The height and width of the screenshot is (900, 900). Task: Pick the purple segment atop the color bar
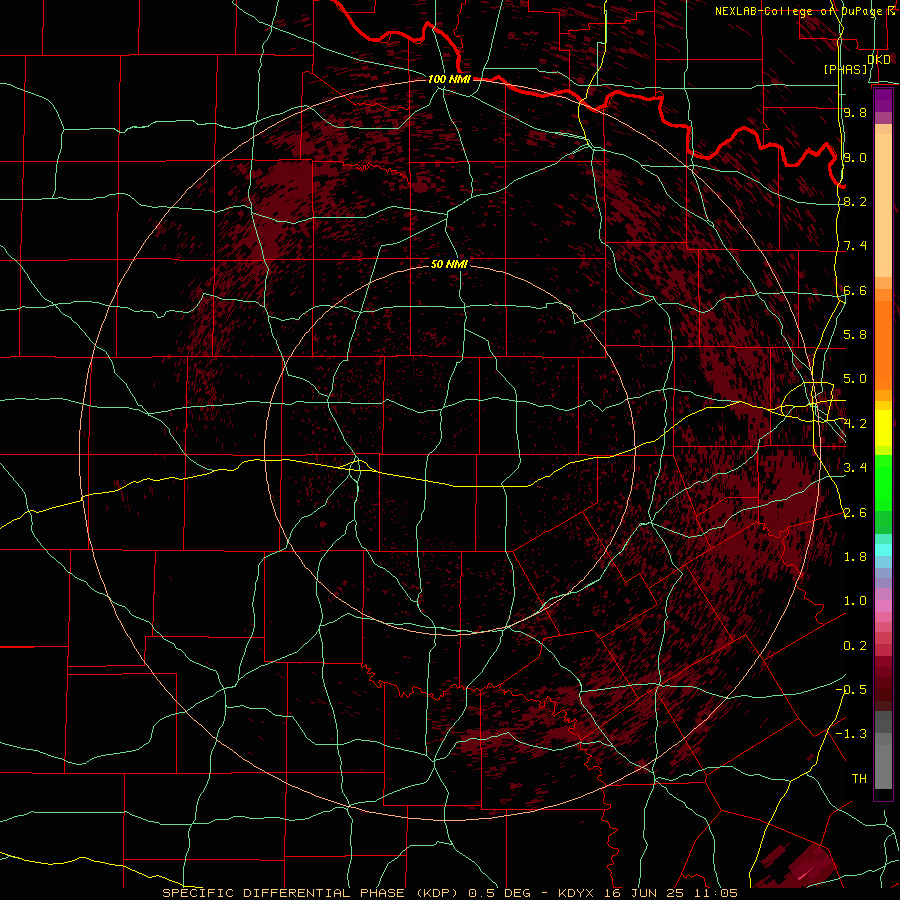(x=883, y=100)
